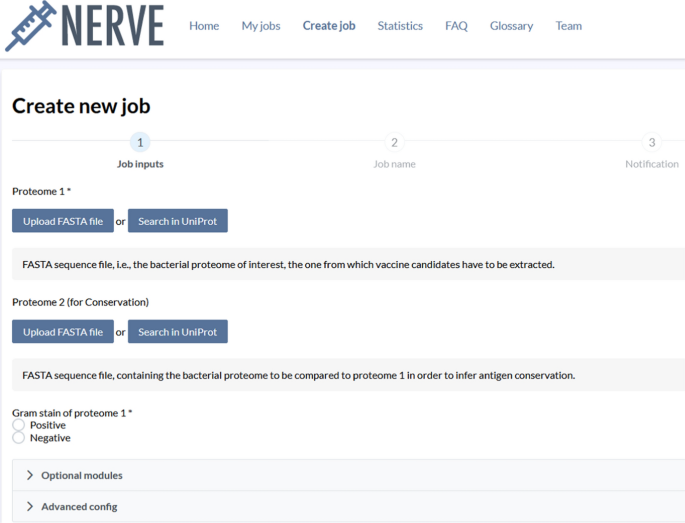Open the FAQ link
Screen dimensions: 685x523
(x=456, y=26)
